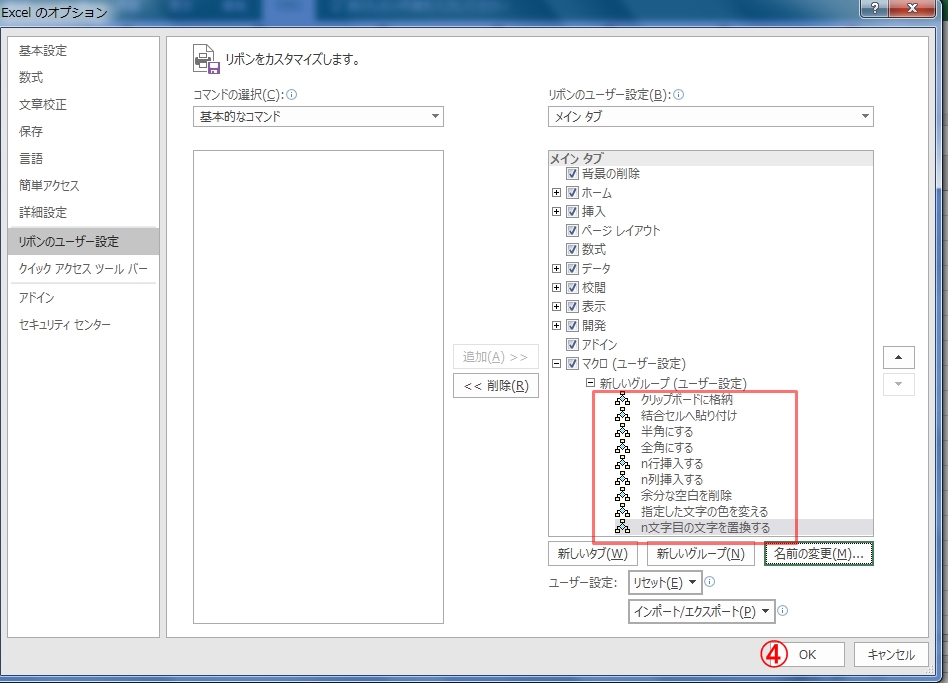Expand the 挿入 tree node
This screenshot has height=683, width=948.
pyautogui.click(x=556, y=212)
